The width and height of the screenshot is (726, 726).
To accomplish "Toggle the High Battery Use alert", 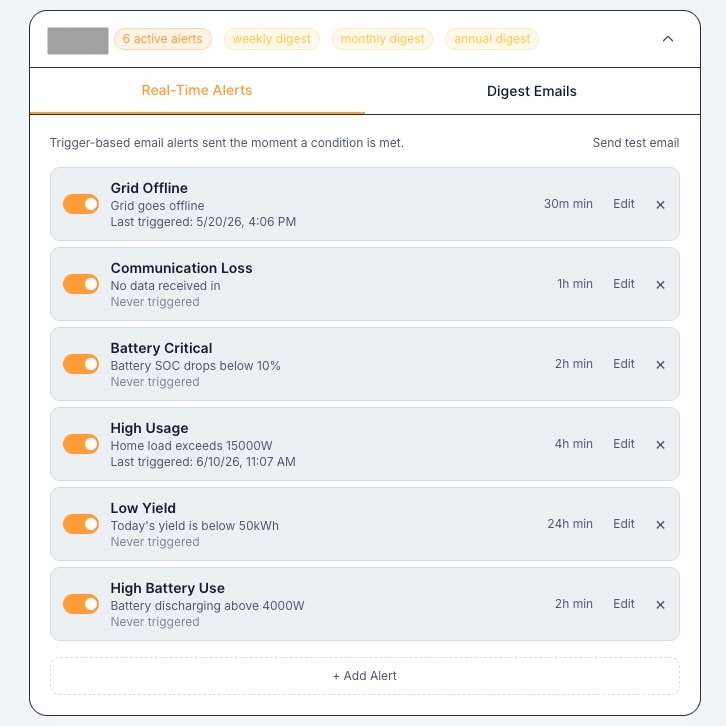I will 81,604.
